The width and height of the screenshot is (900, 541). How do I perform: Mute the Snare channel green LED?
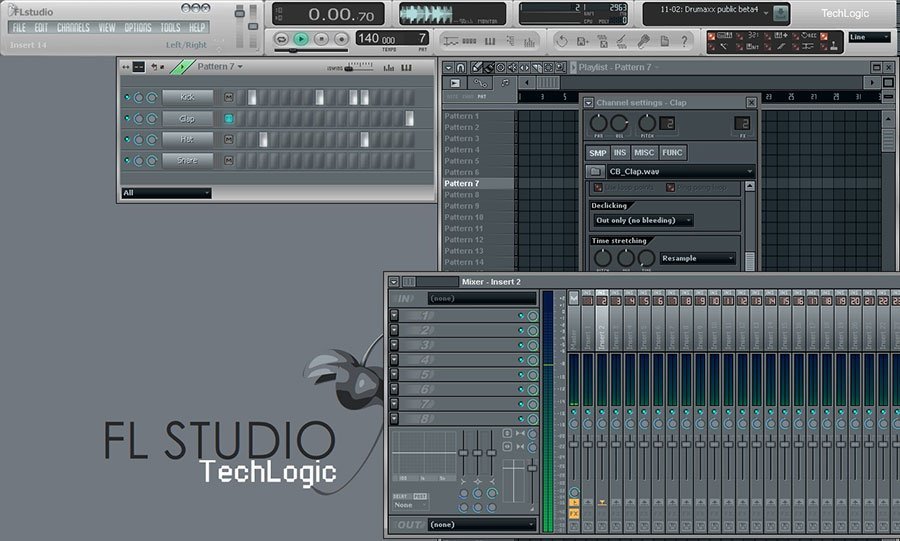click(127, 161)
